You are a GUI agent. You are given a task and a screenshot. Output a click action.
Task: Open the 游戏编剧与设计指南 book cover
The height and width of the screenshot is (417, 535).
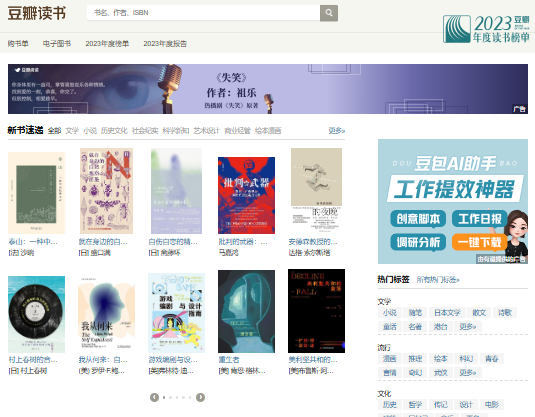click(x=176, y=313)
